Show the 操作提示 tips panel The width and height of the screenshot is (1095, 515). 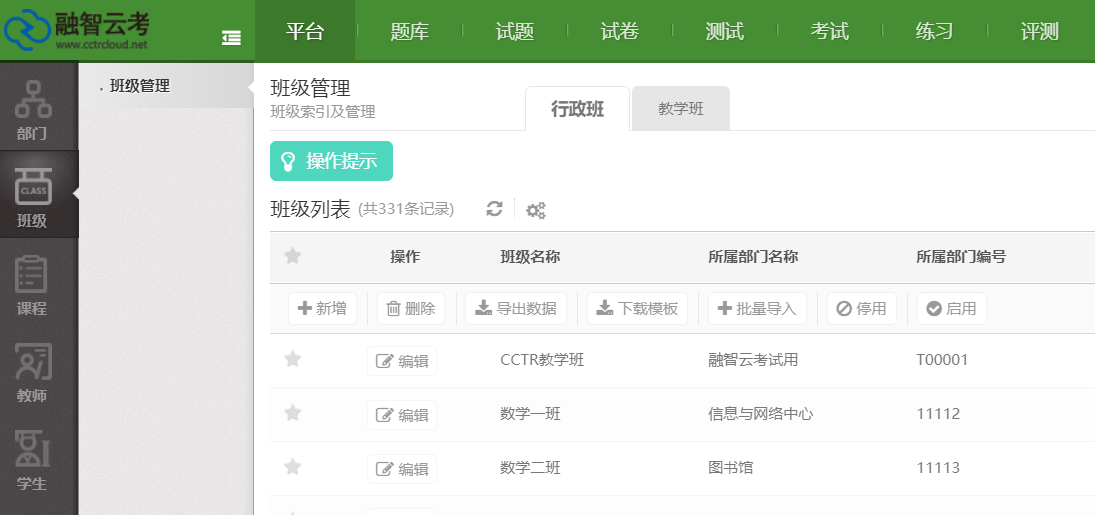pos(331,161)
